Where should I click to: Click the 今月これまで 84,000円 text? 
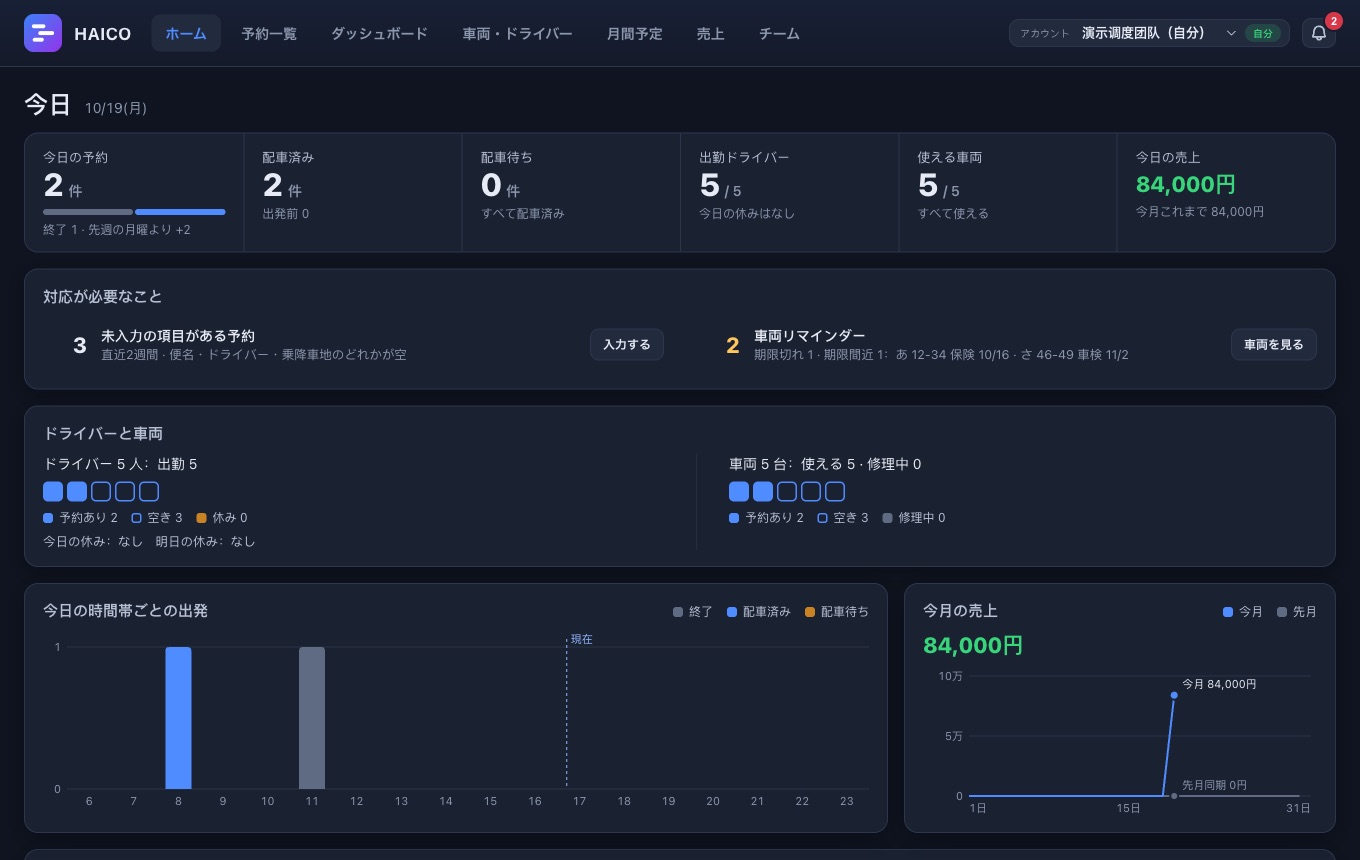click(1200, 212)
